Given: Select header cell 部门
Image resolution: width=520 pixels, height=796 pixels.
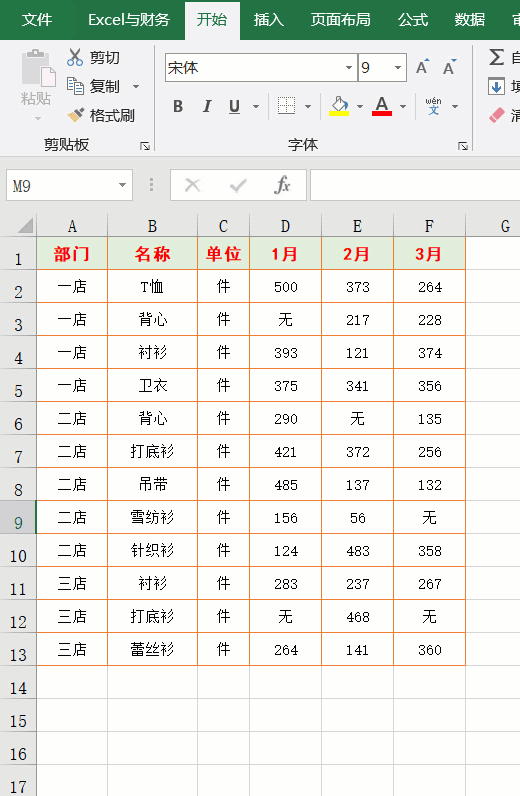Looking at the screenshot, I should (72, 253).
